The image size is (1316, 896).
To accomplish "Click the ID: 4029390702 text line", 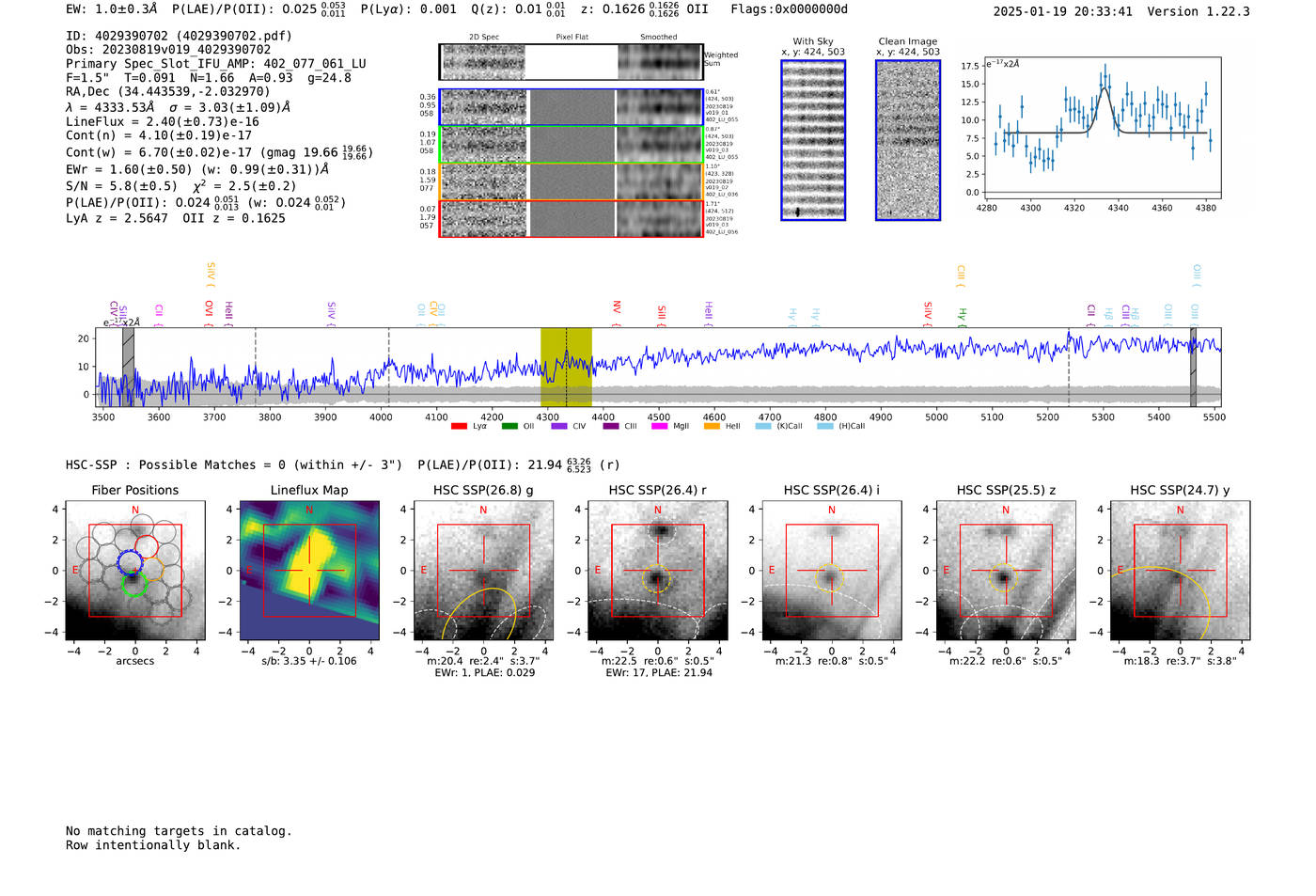I will pos(179,36).
